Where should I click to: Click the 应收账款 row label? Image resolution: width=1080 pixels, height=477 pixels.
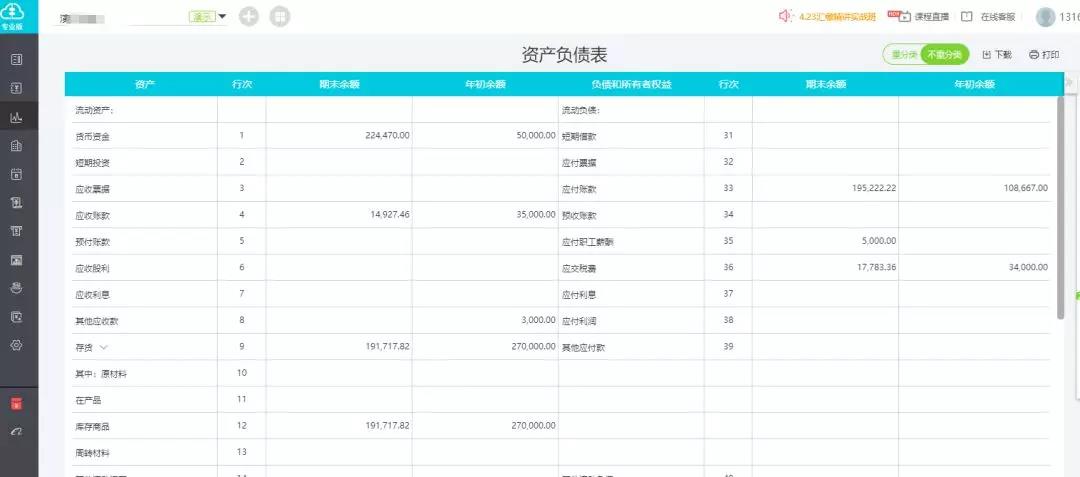click(92, 216)
